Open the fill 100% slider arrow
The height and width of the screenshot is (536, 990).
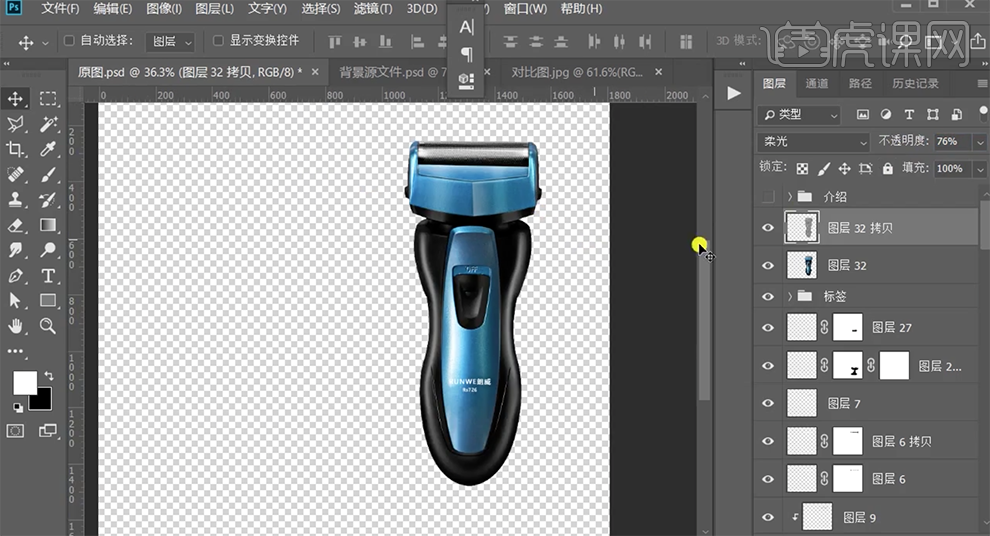(980, 169)
